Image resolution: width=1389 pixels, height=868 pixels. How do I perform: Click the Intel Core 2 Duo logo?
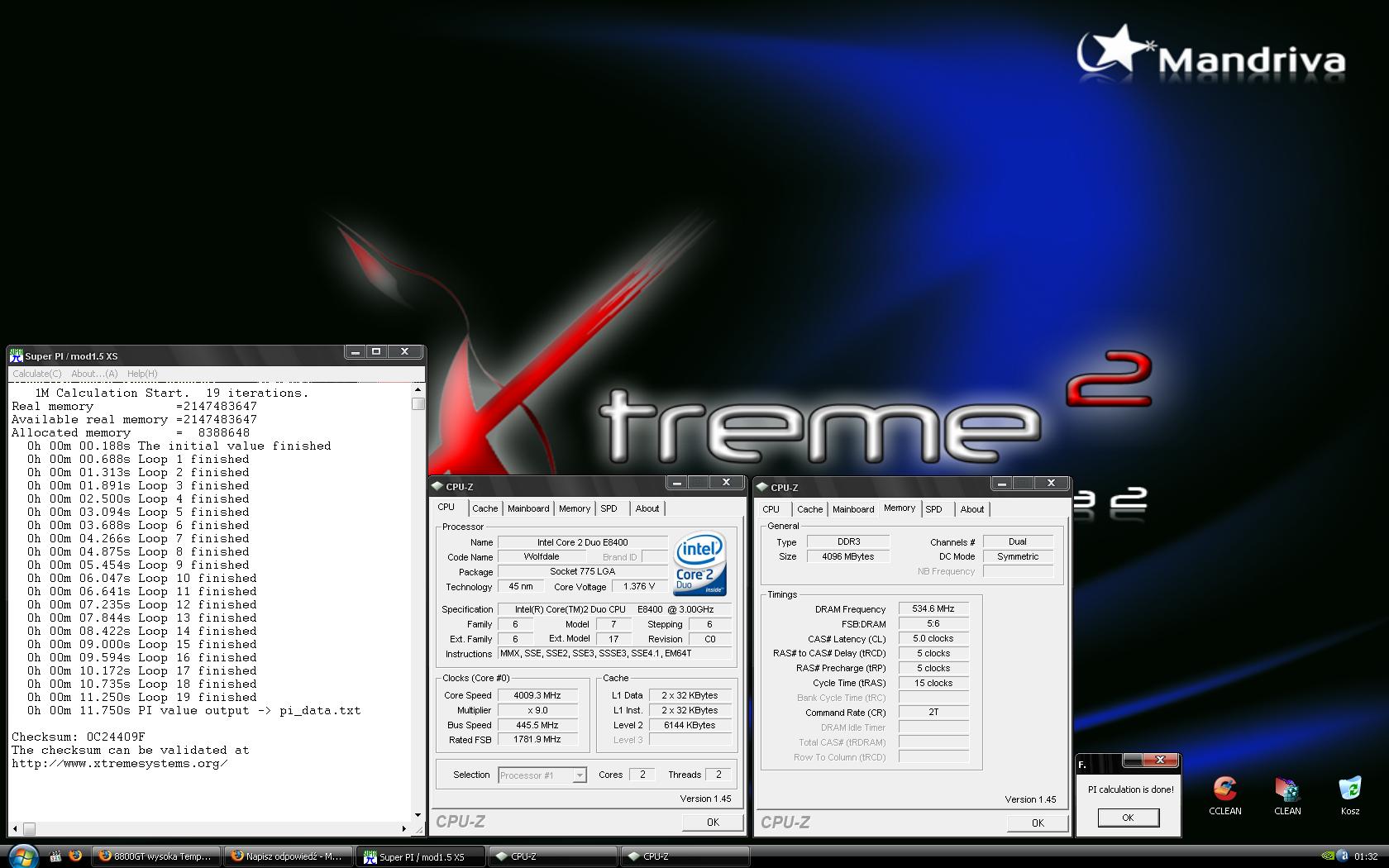coord(699,564)
